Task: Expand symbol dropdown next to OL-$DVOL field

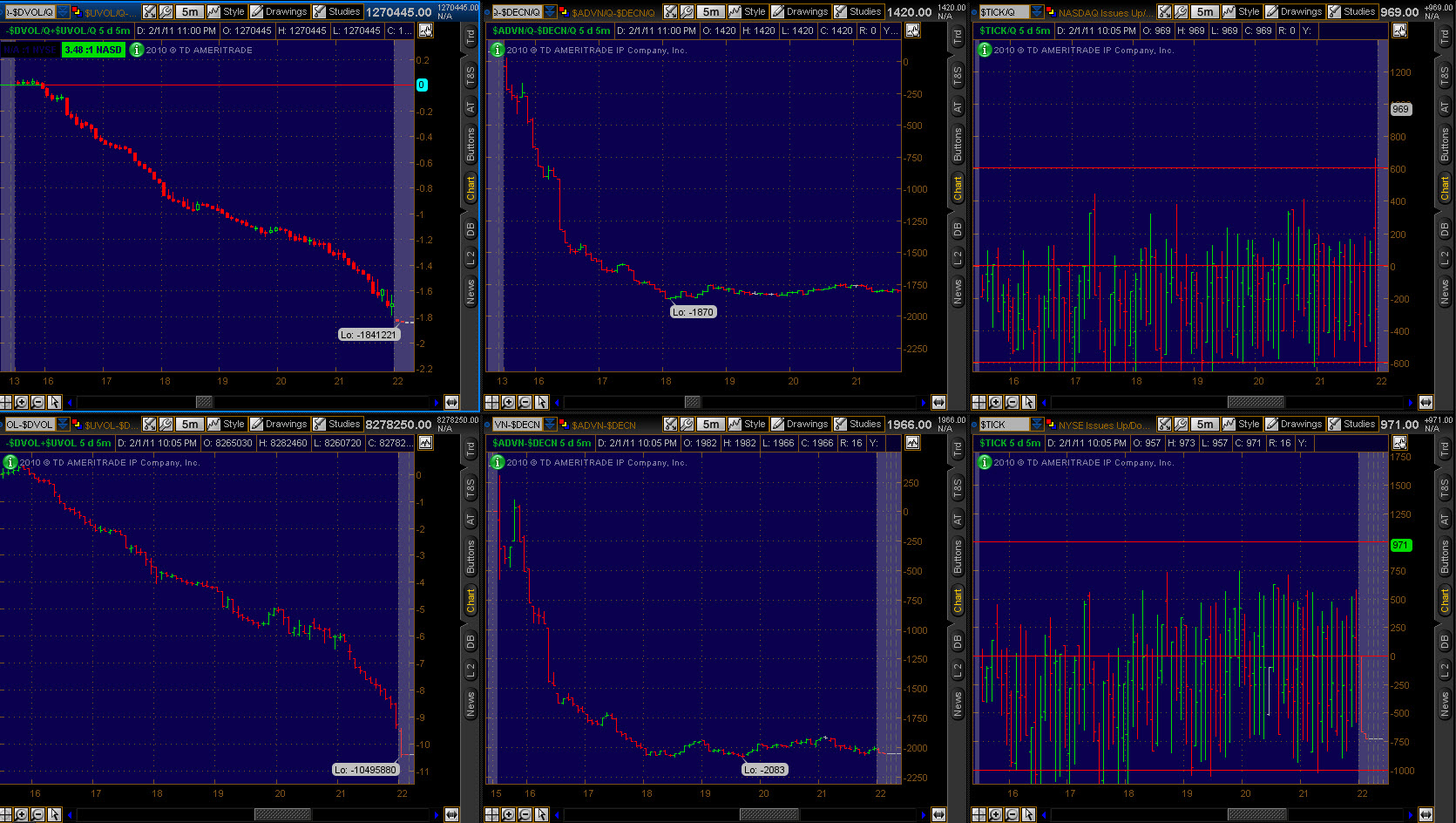Action: (63, 424)
